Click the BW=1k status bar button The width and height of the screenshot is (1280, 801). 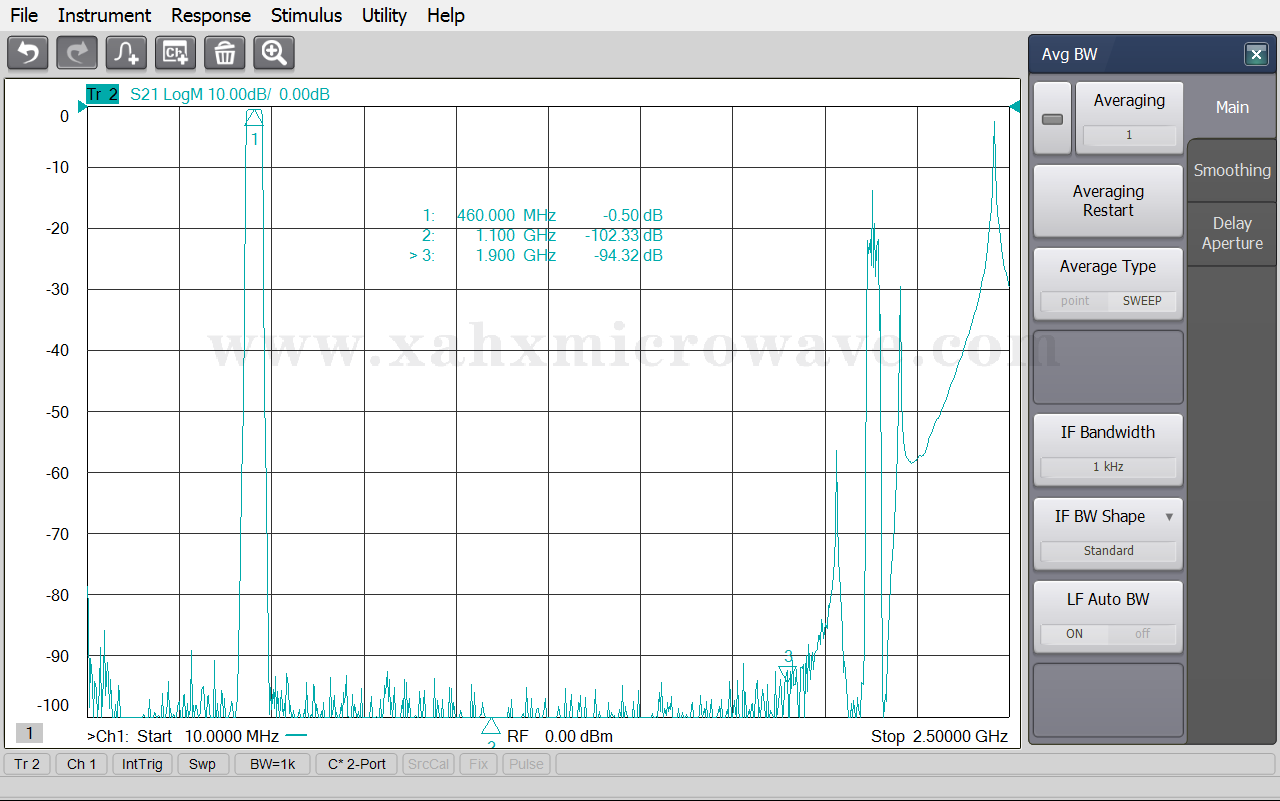(272, 764)
